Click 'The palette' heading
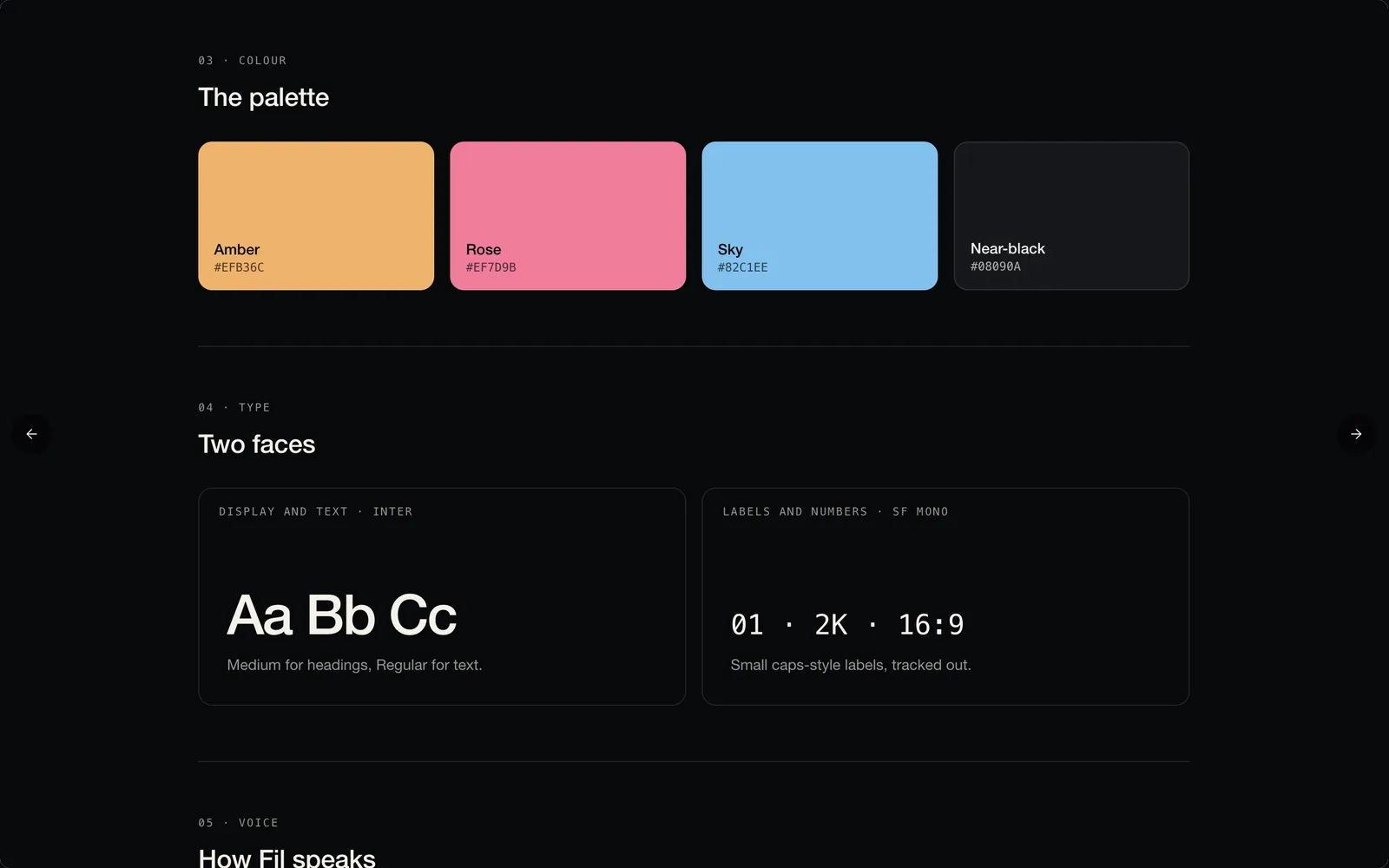Viewport: 1389px width, 868px height. (x=263, y=97)
